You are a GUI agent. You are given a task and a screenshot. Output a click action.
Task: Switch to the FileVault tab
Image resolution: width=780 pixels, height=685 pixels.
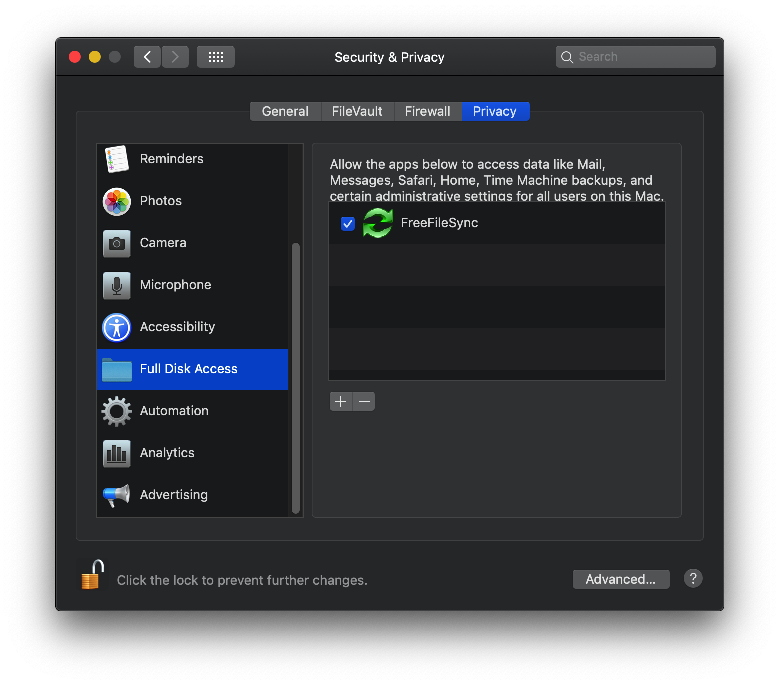point(357,111)
